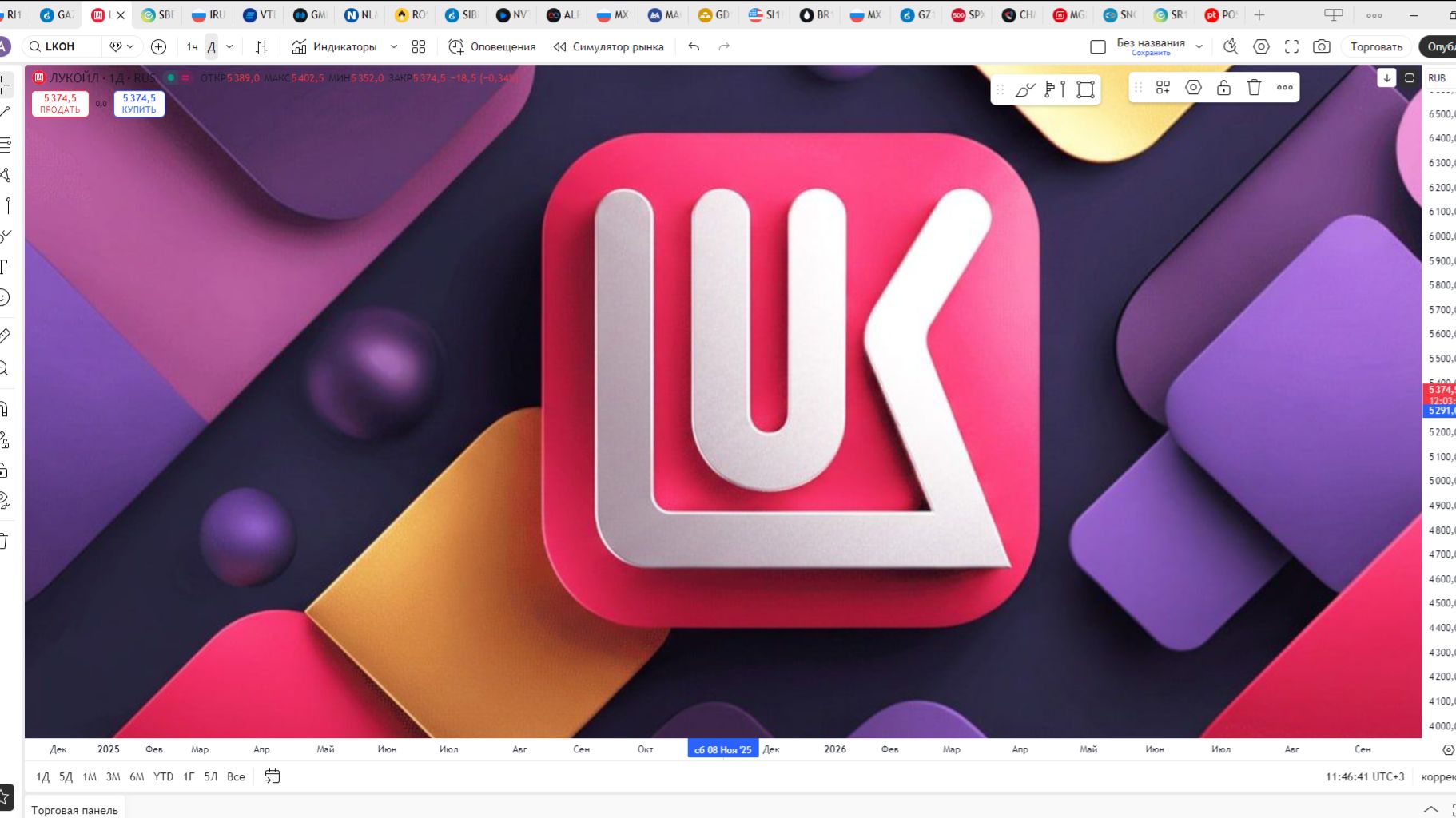Open object settings hexagon in floating toolbar
This screenshot has width=1456, height=818.
coord(1193,87)
